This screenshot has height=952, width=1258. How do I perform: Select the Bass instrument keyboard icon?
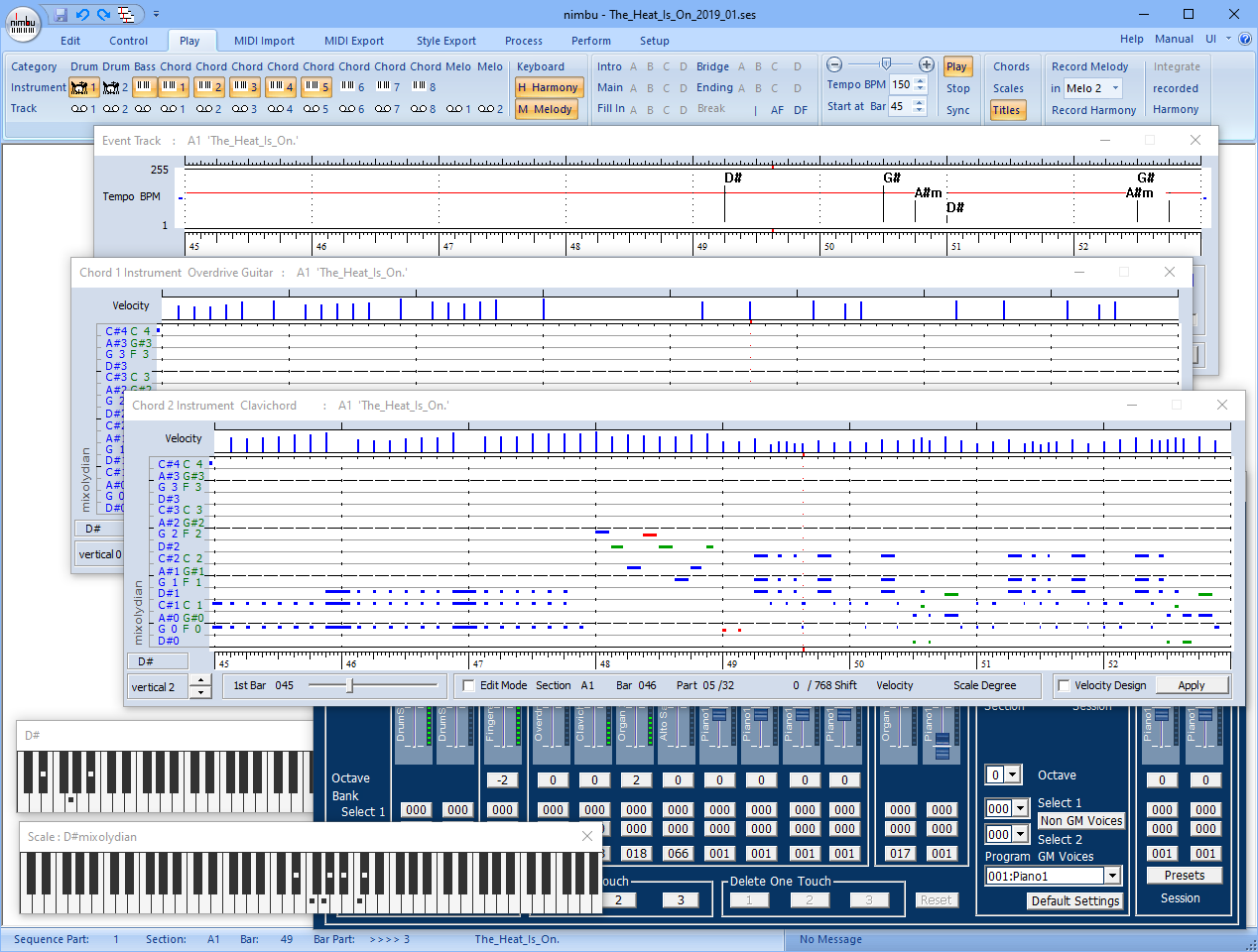tap(145, 87)
